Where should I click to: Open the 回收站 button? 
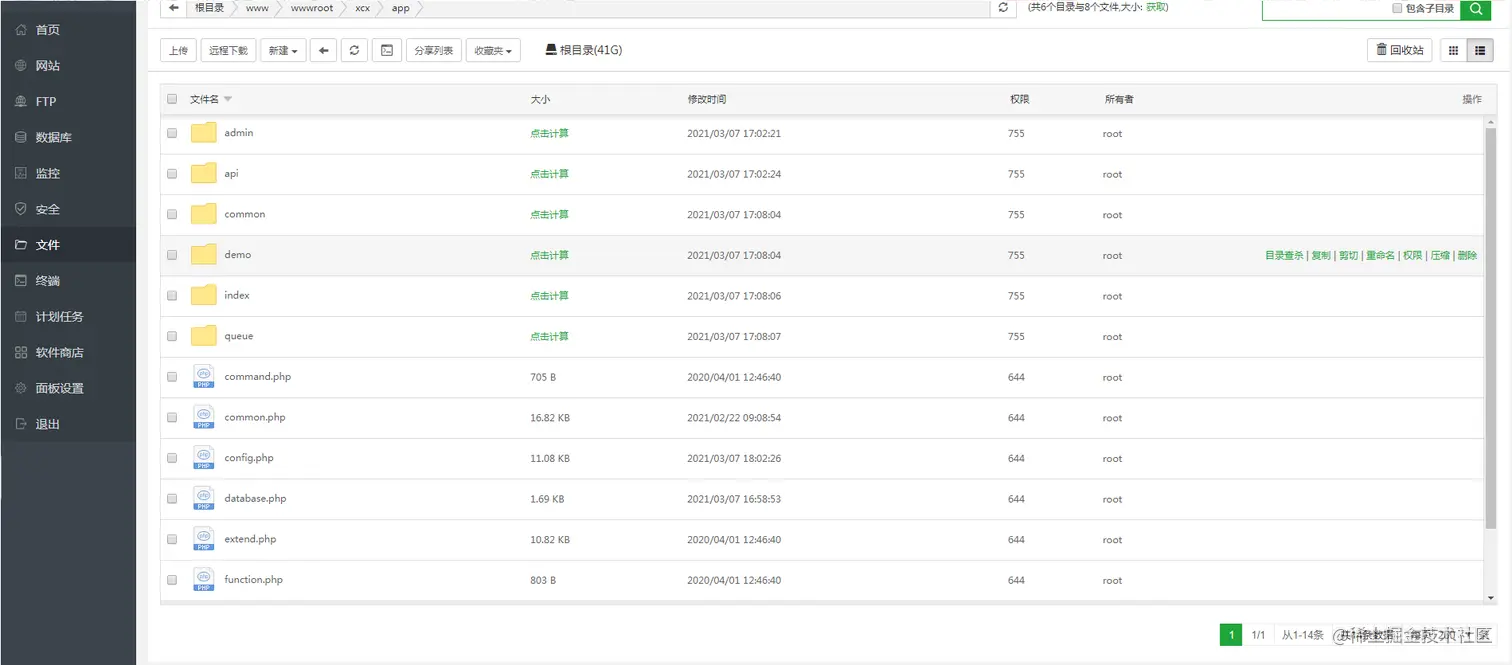[x=1400, y=50]
